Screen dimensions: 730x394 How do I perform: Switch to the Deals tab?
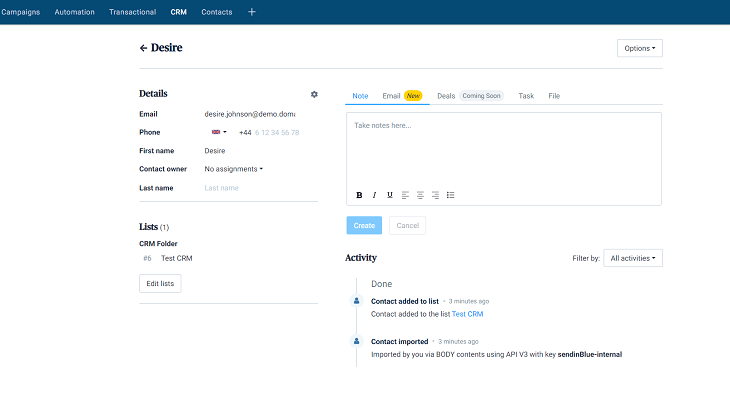pyautogui.click(x=446, y=96)
